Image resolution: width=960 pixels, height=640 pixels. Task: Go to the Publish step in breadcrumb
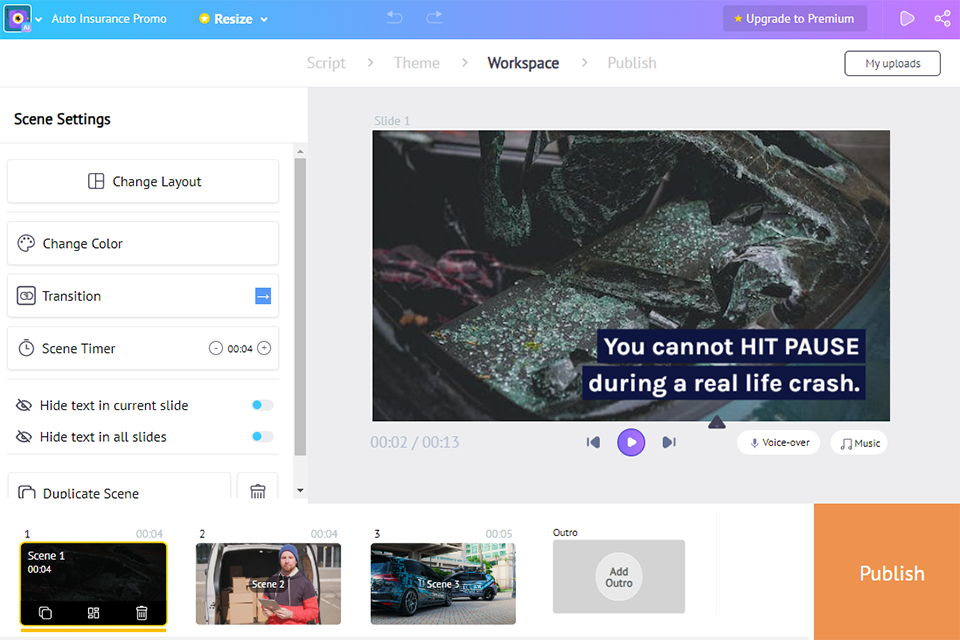point(632,62)
